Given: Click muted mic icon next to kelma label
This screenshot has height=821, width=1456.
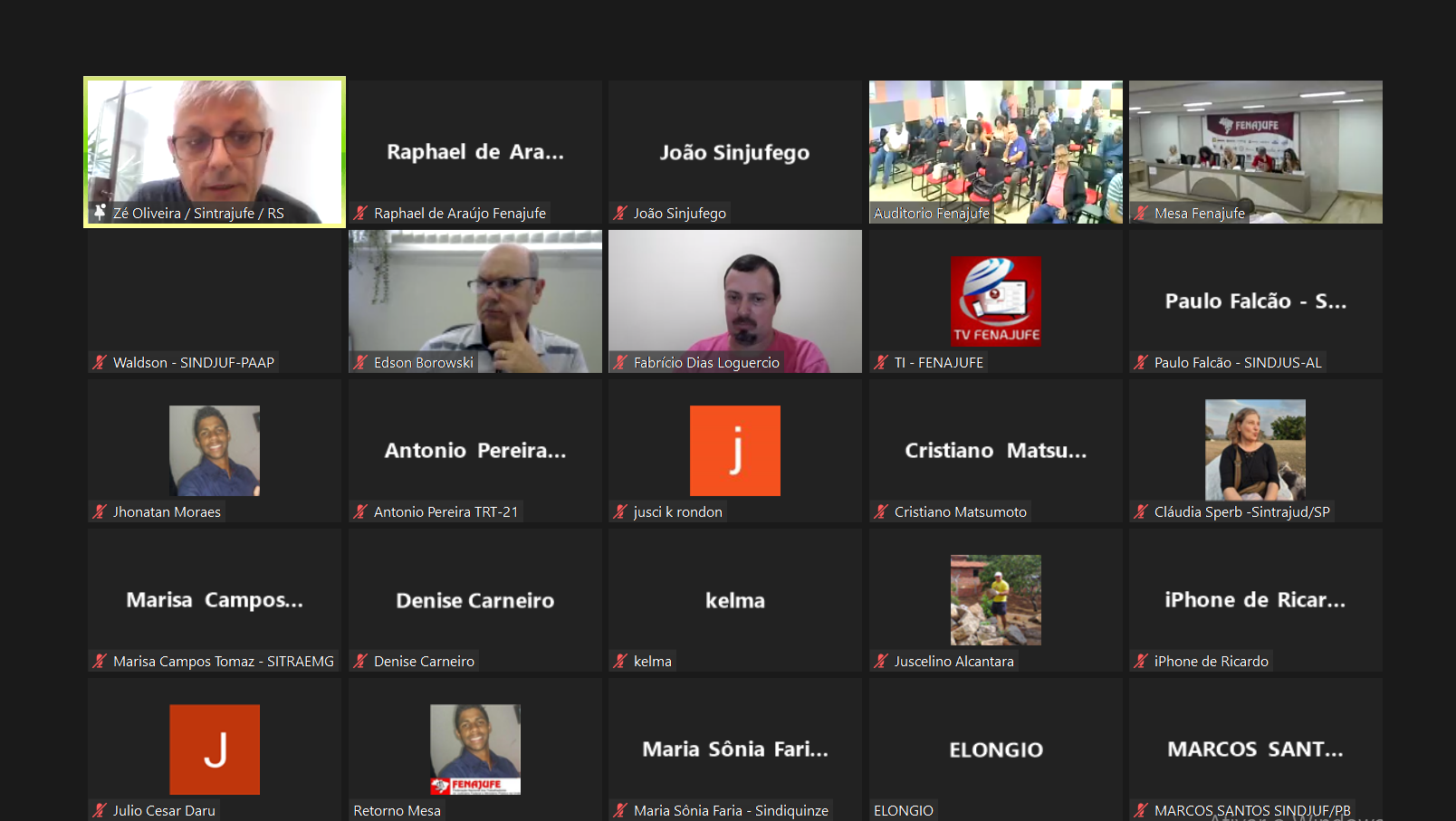Looking at the screenshot, I should coord(620,662).
